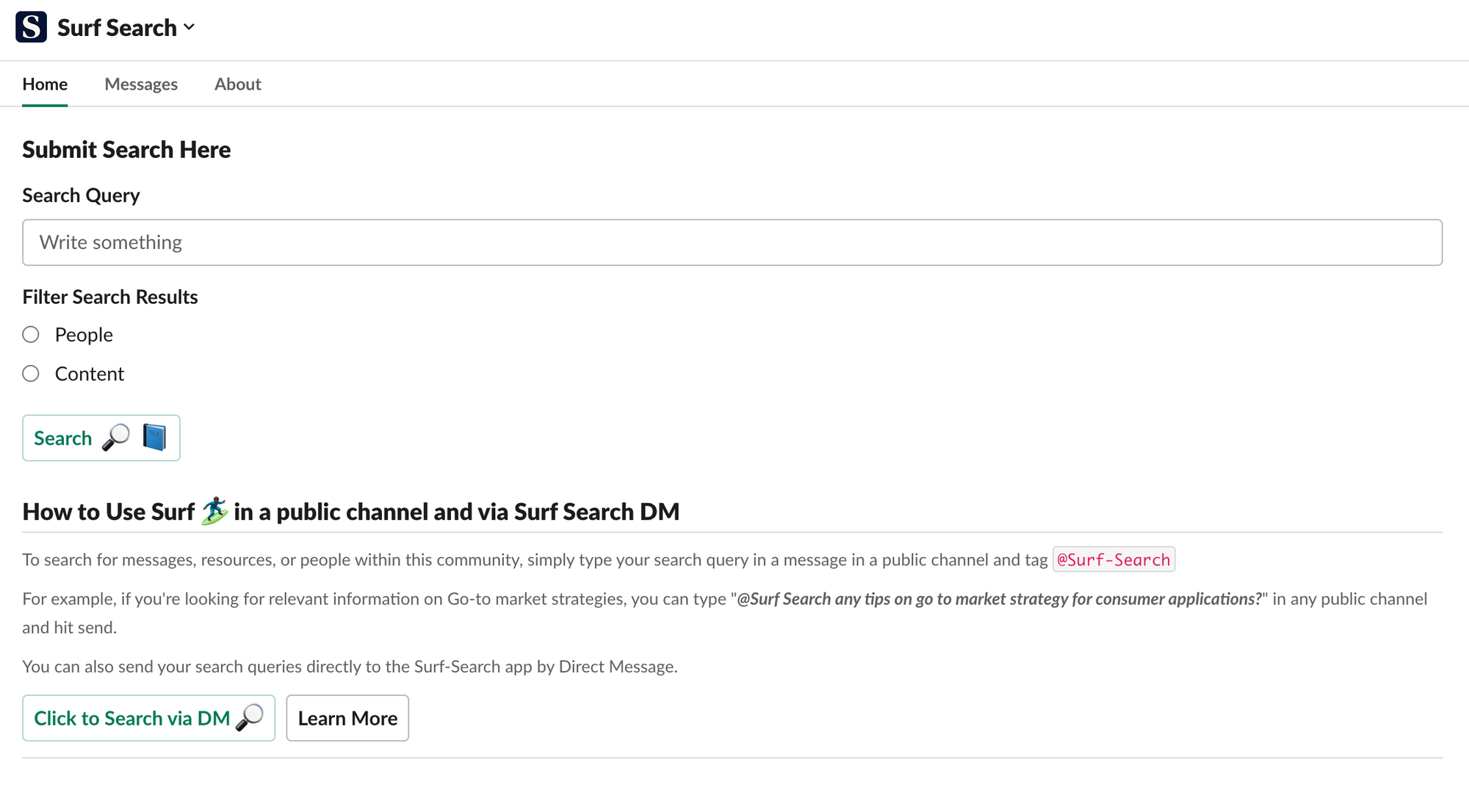Switch to the About tab

tap(238, 84)
